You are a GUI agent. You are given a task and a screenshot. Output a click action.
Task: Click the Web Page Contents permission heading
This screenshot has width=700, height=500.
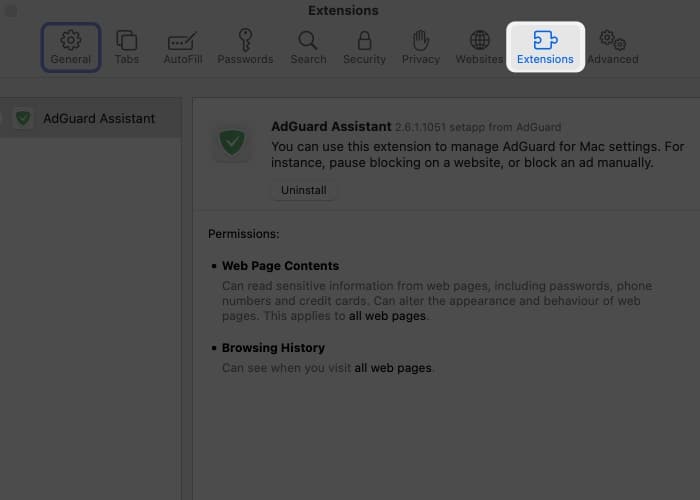280,266
